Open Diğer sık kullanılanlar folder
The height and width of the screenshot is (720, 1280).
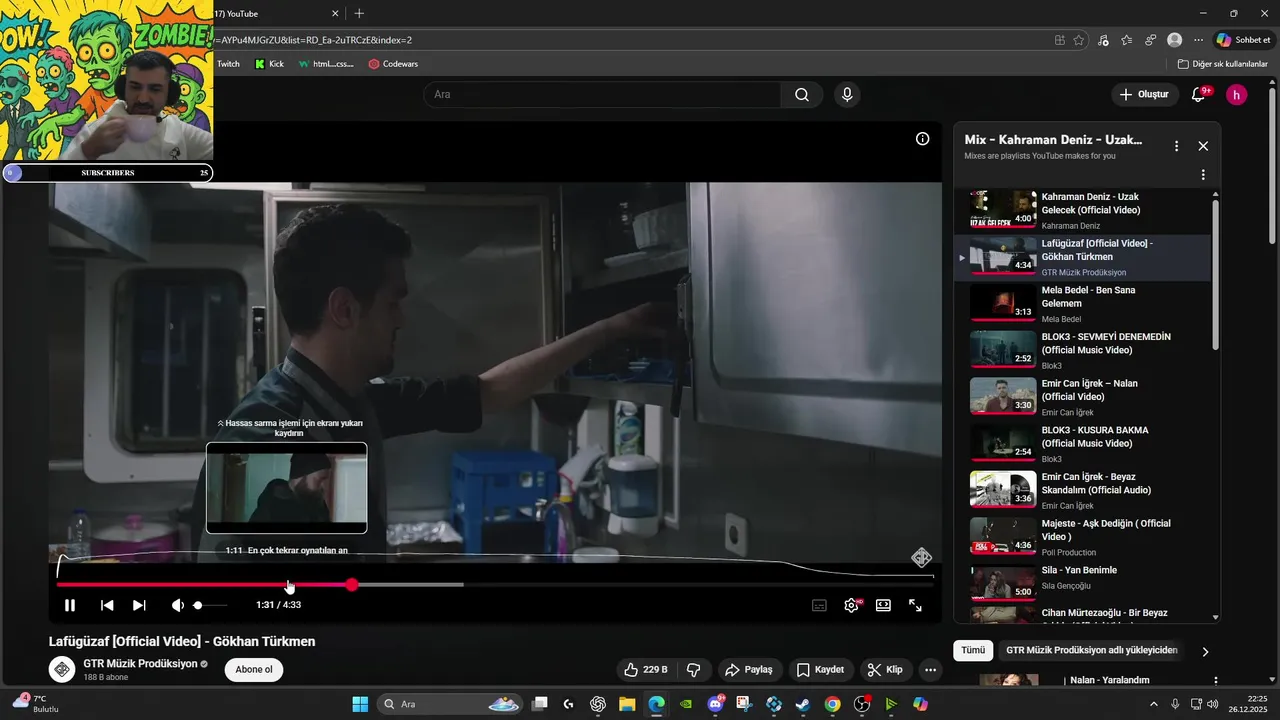click(1222, 64)
